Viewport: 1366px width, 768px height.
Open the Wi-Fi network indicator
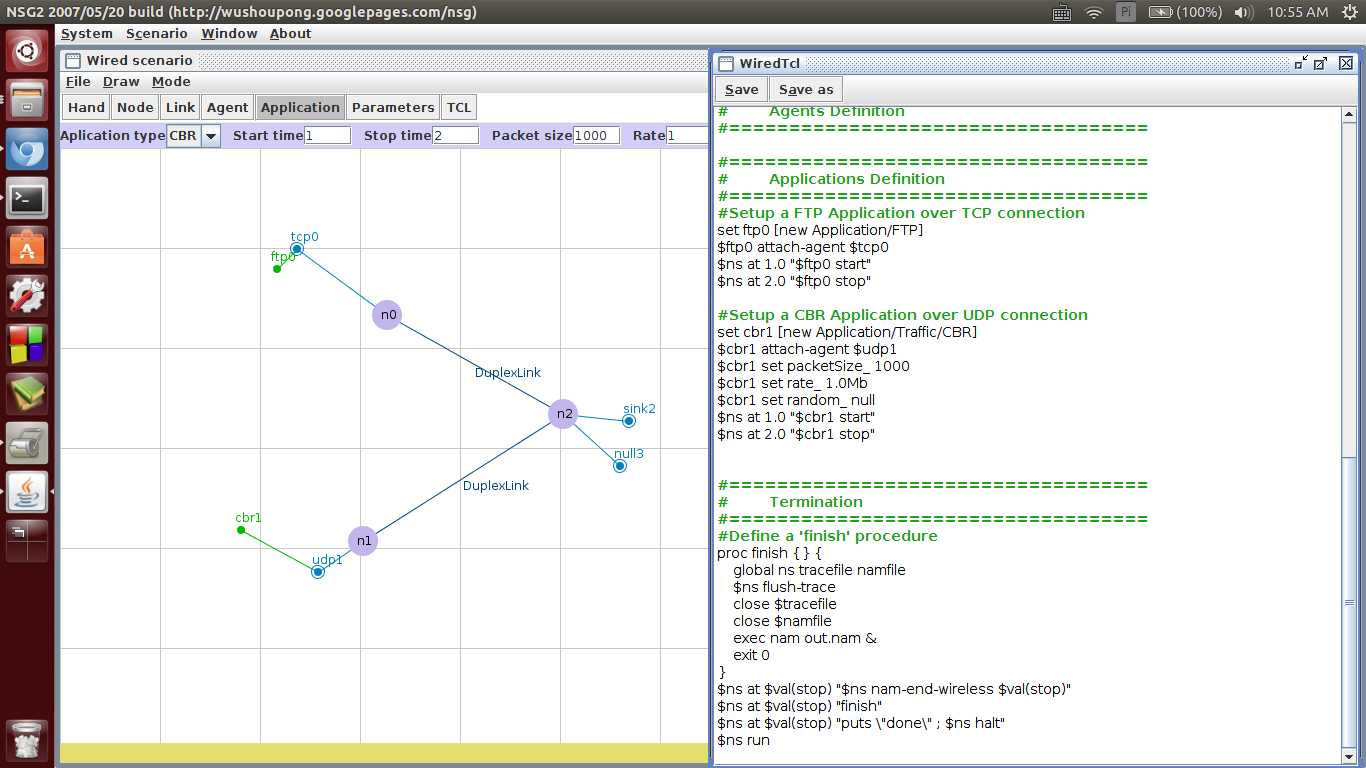click(x=1094, y=12)
